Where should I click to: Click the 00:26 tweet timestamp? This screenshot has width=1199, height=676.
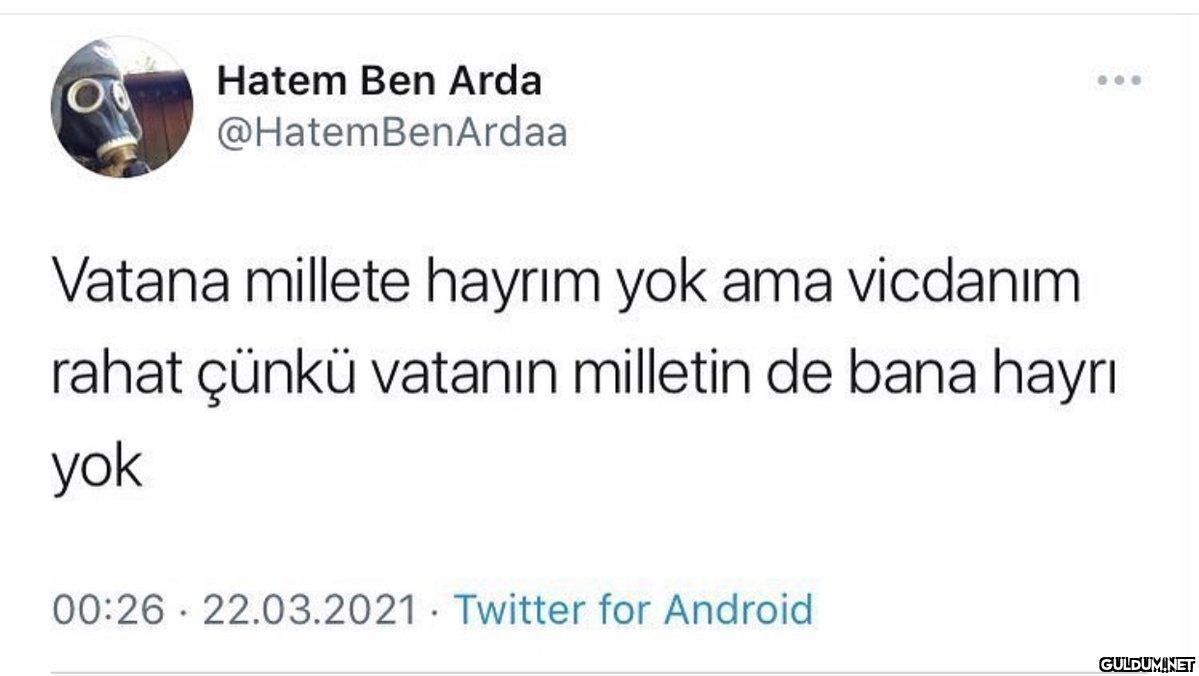coord(107,608)
